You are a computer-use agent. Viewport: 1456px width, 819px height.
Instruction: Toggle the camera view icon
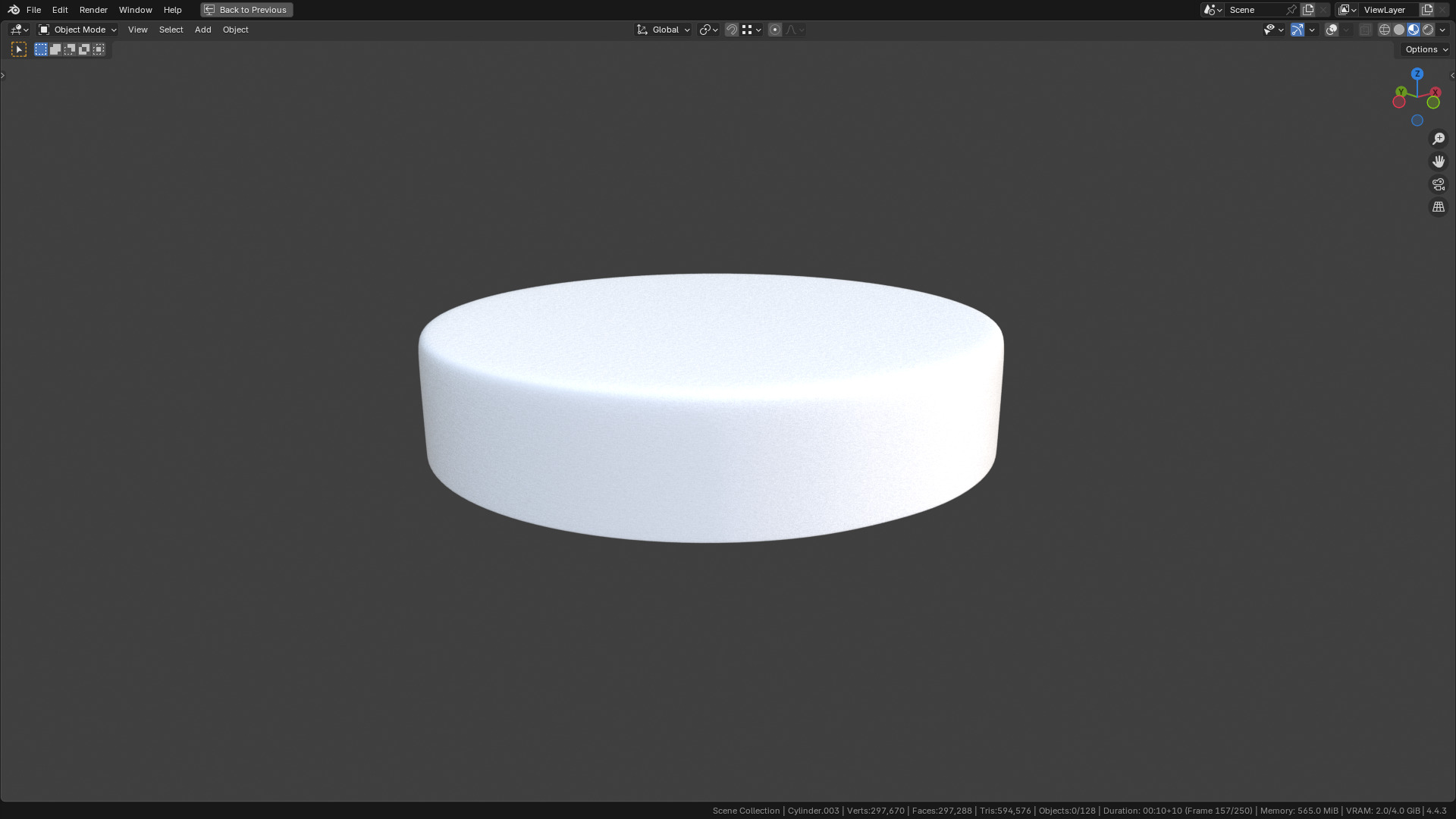click(1439, 184)
